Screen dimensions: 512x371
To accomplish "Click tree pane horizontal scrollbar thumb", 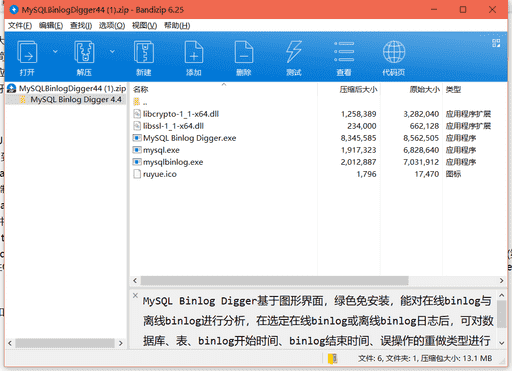I will coord(65,343).
